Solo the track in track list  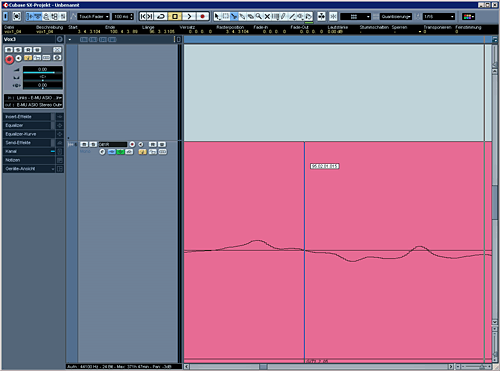pyautogui.click(x=93, y=144)
